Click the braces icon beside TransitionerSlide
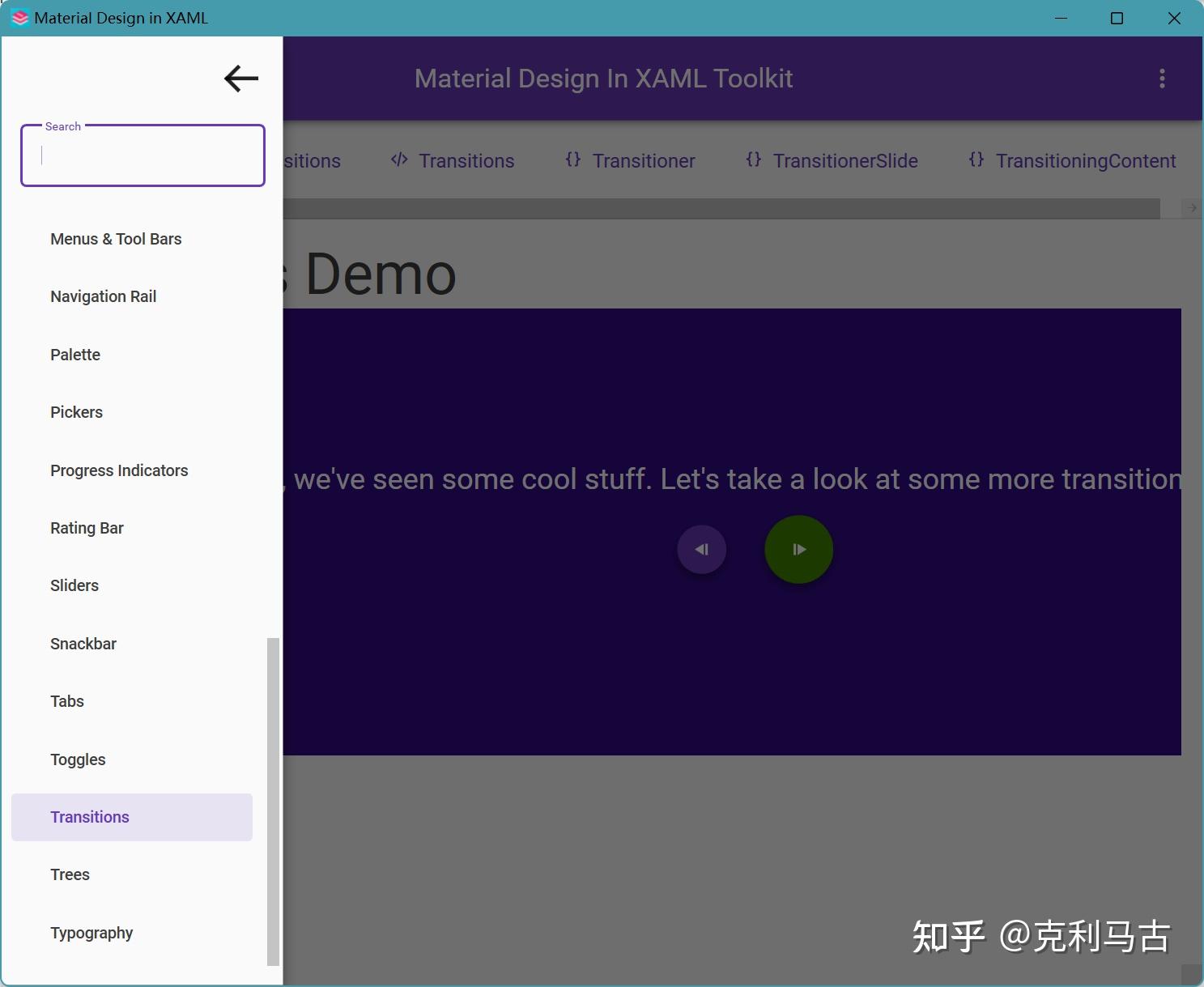The height and width of the screenshot is (987, 1204). [753, 160]
